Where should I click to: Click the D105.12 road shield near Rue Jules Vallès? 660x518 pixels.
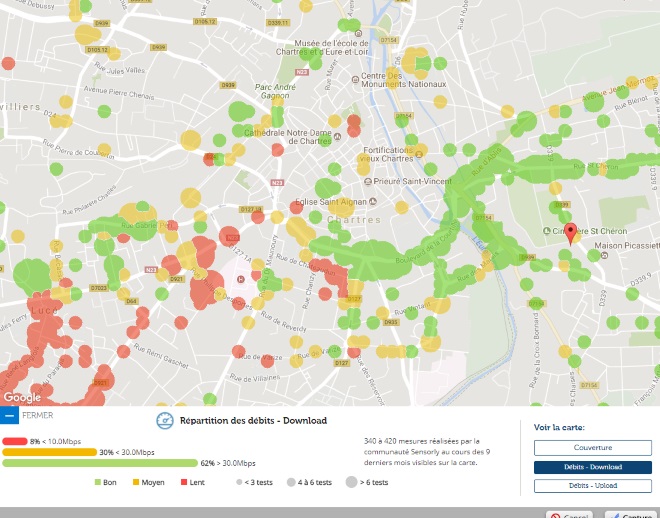point(98,50)
